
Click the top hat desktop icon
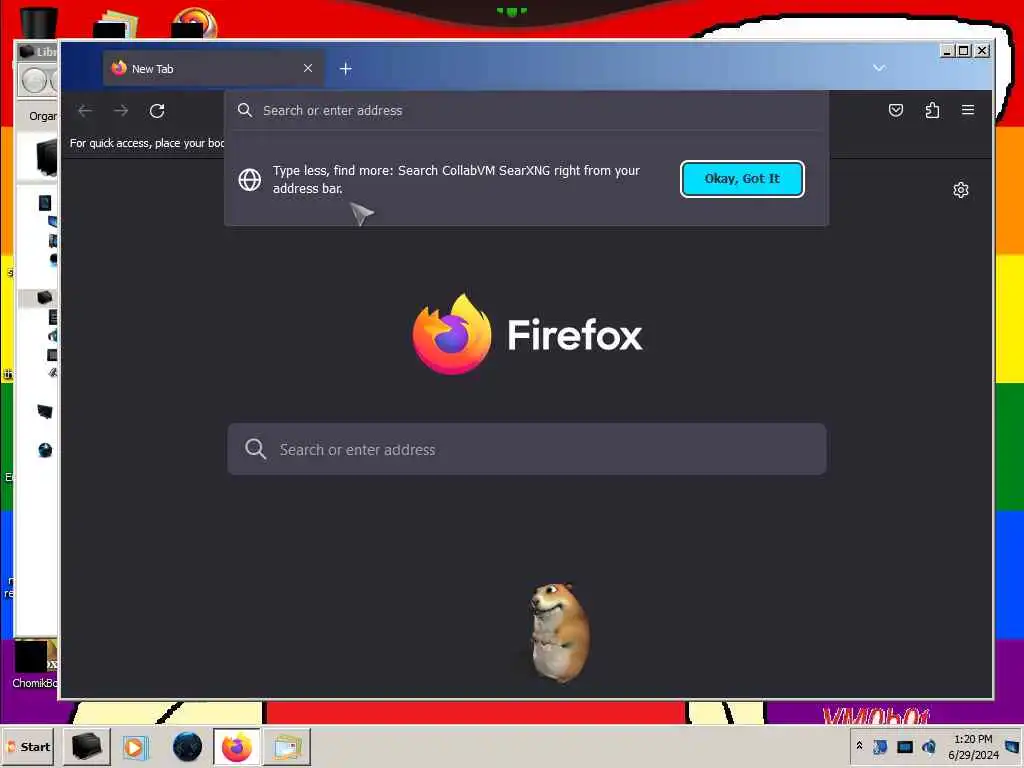point(39,23)
